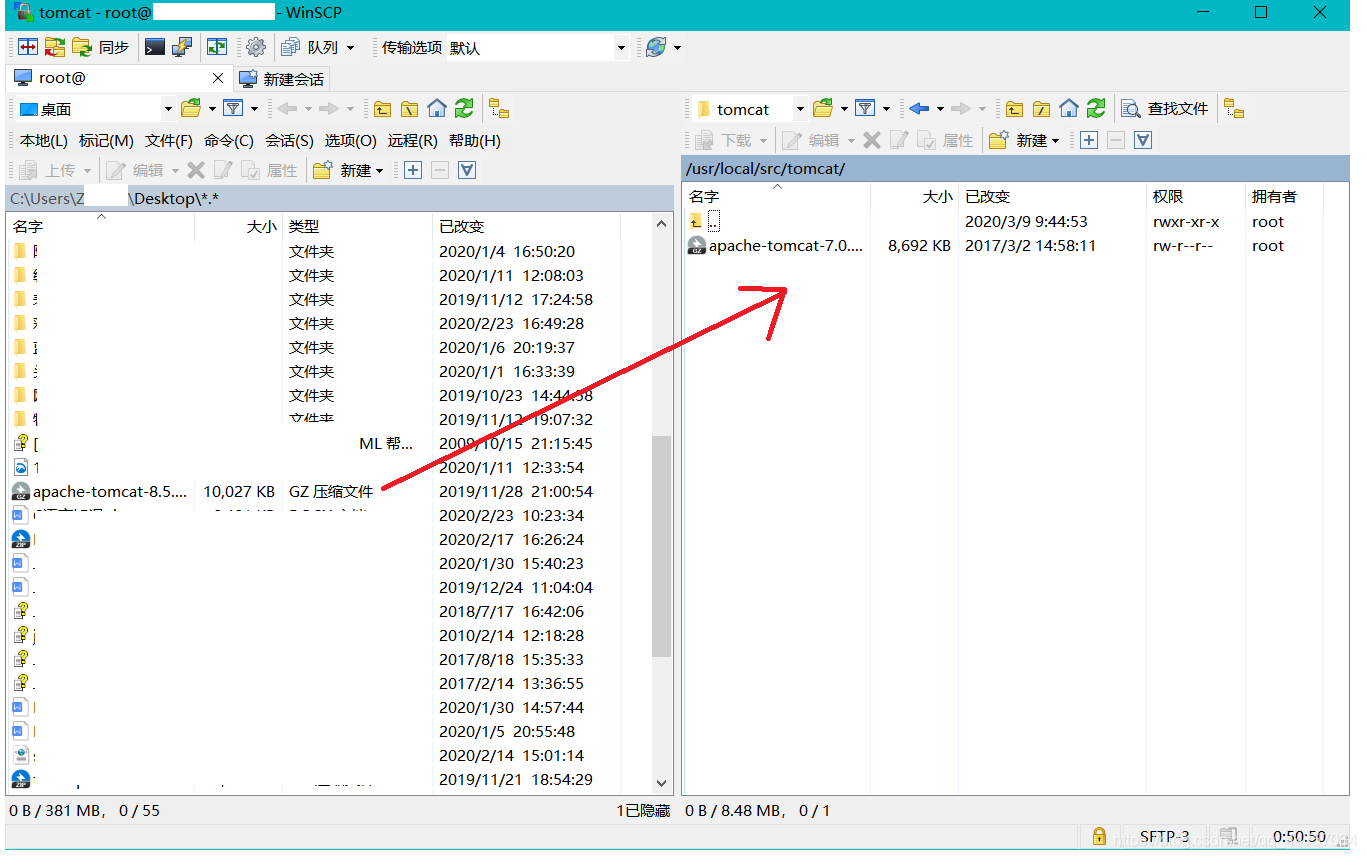Image resolution: width=1367 pixels, height=859 pixels.
Task: Refresh the local panel with green arrows
Action: [464, 109]
